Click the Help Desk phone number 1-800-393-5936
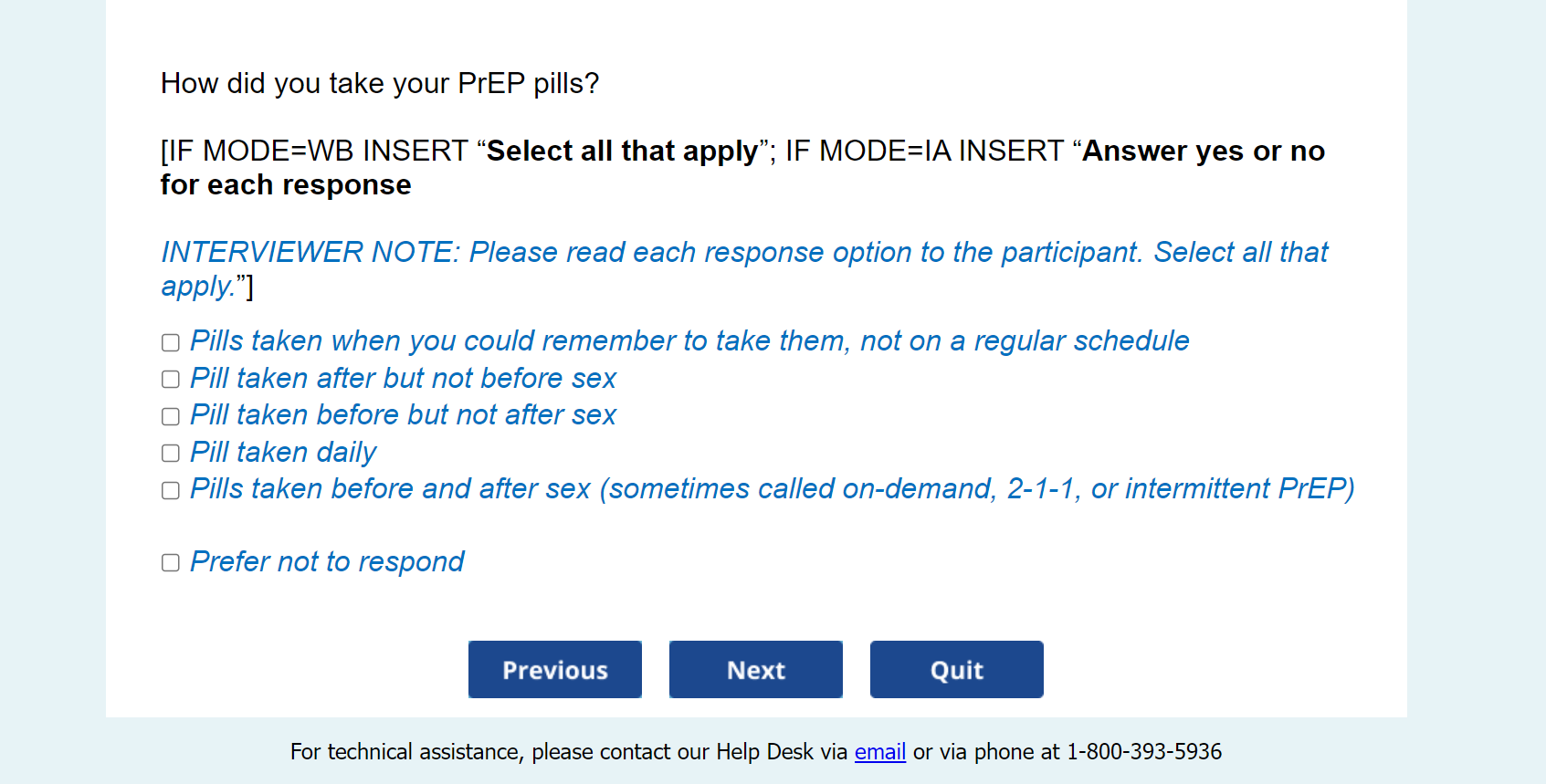1546x784 pixels. coord(1144,752)
